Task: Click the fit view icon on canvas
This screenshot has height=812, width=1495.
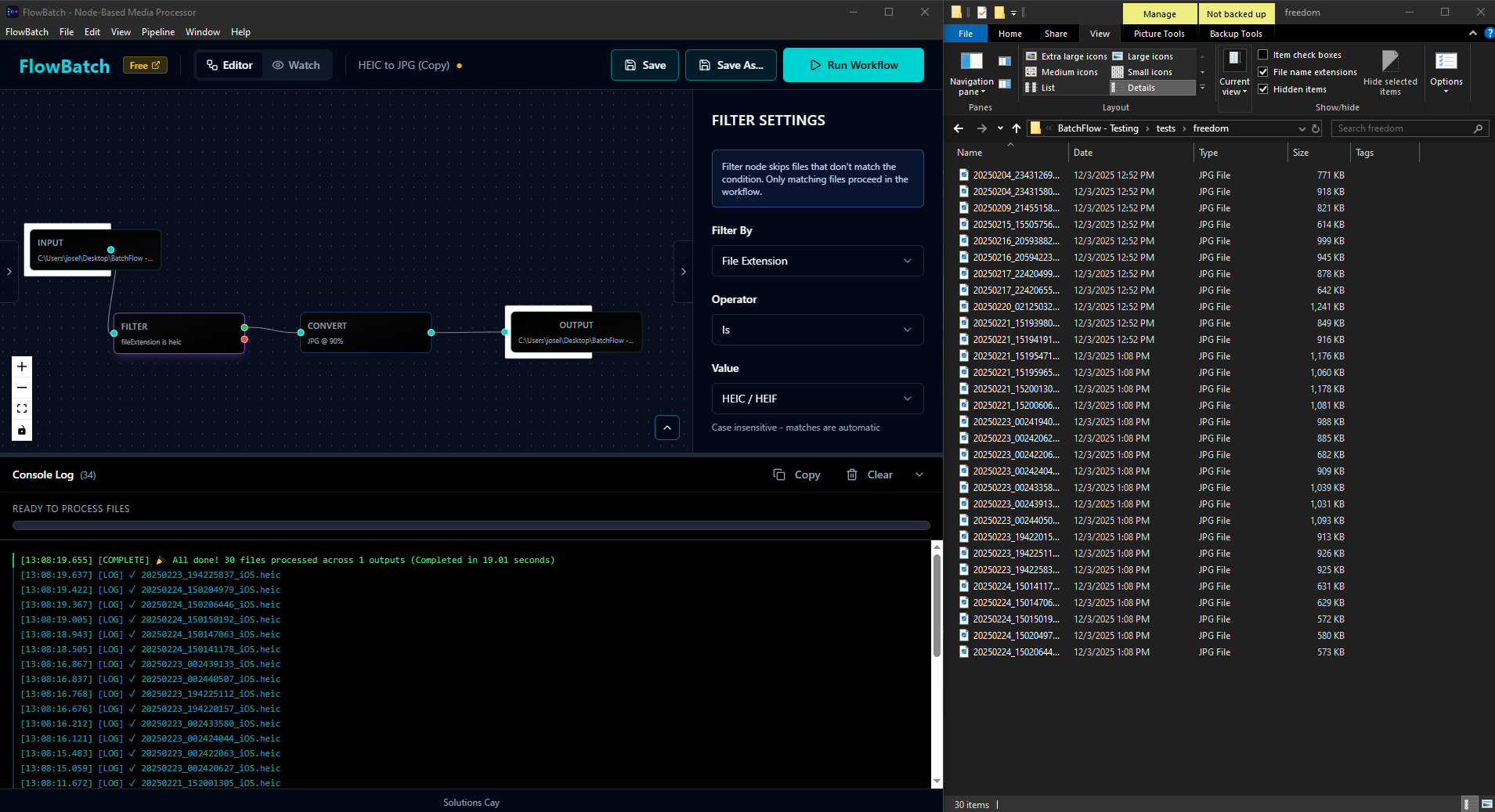Action: (x=22, y=409)
